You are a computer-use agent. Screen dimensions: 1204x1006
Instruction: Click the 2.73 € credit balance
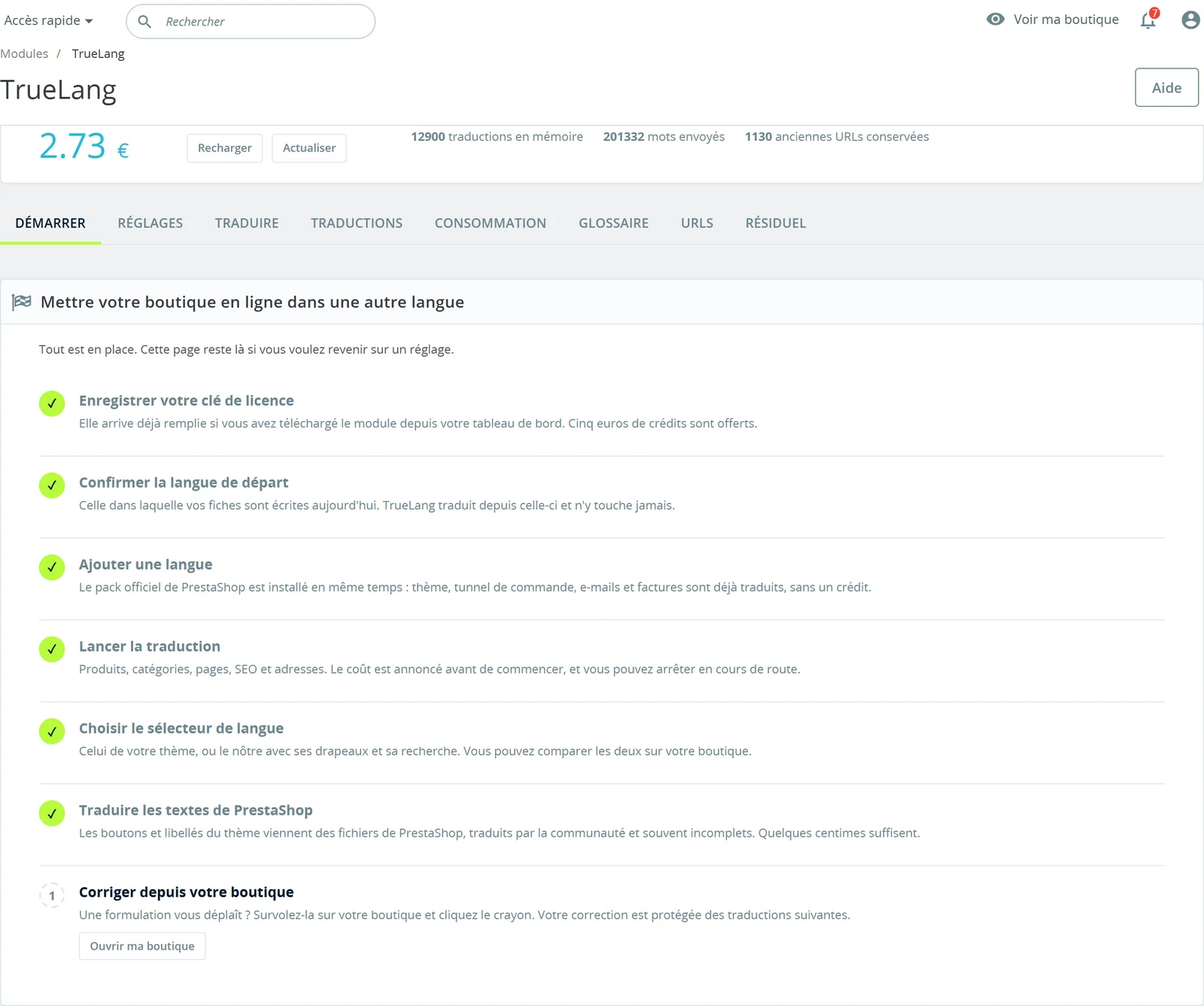(84, 146)
